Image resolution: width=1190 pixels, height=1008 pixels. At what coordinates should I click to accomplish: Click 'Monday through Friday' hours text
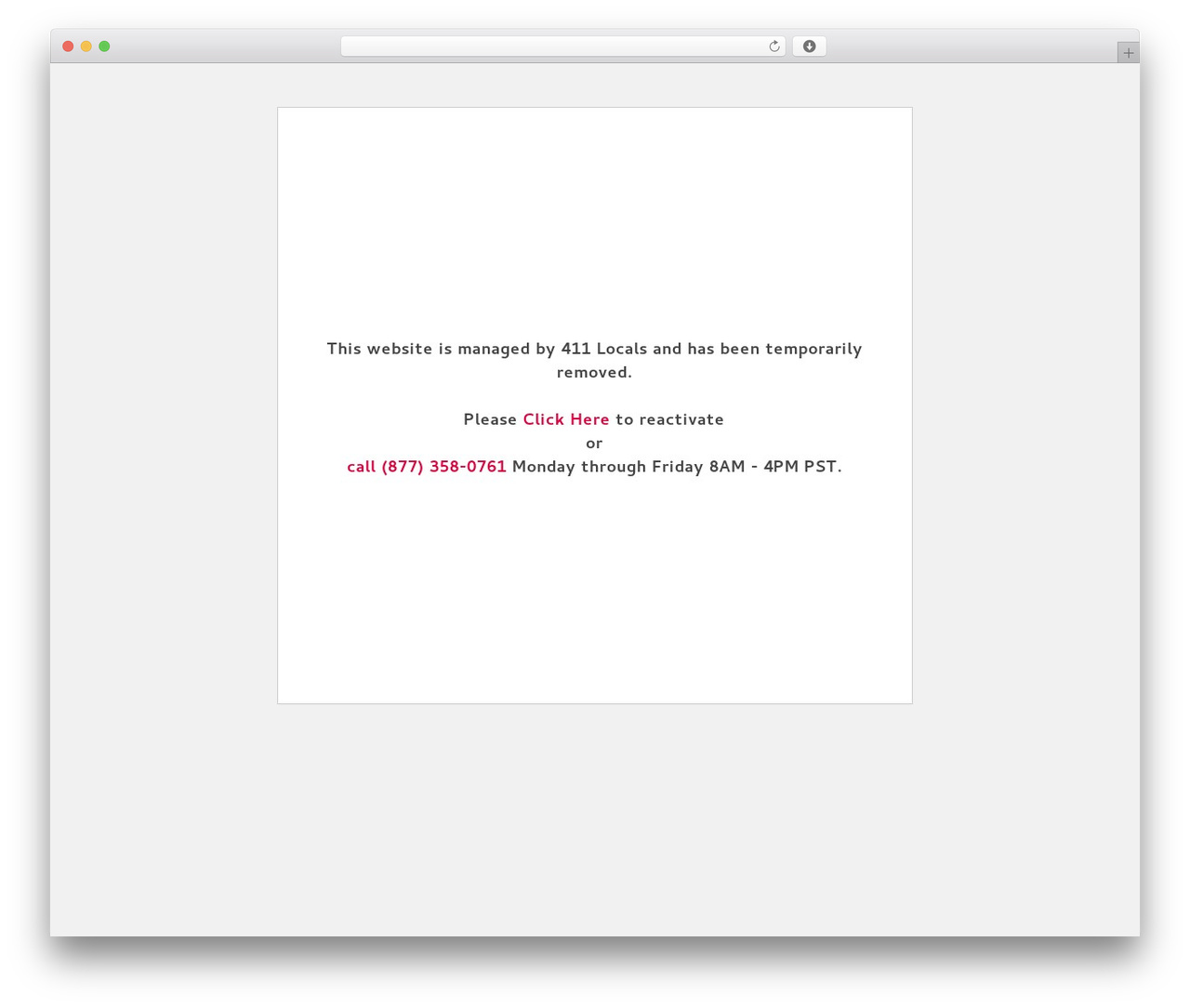point(607,467)
